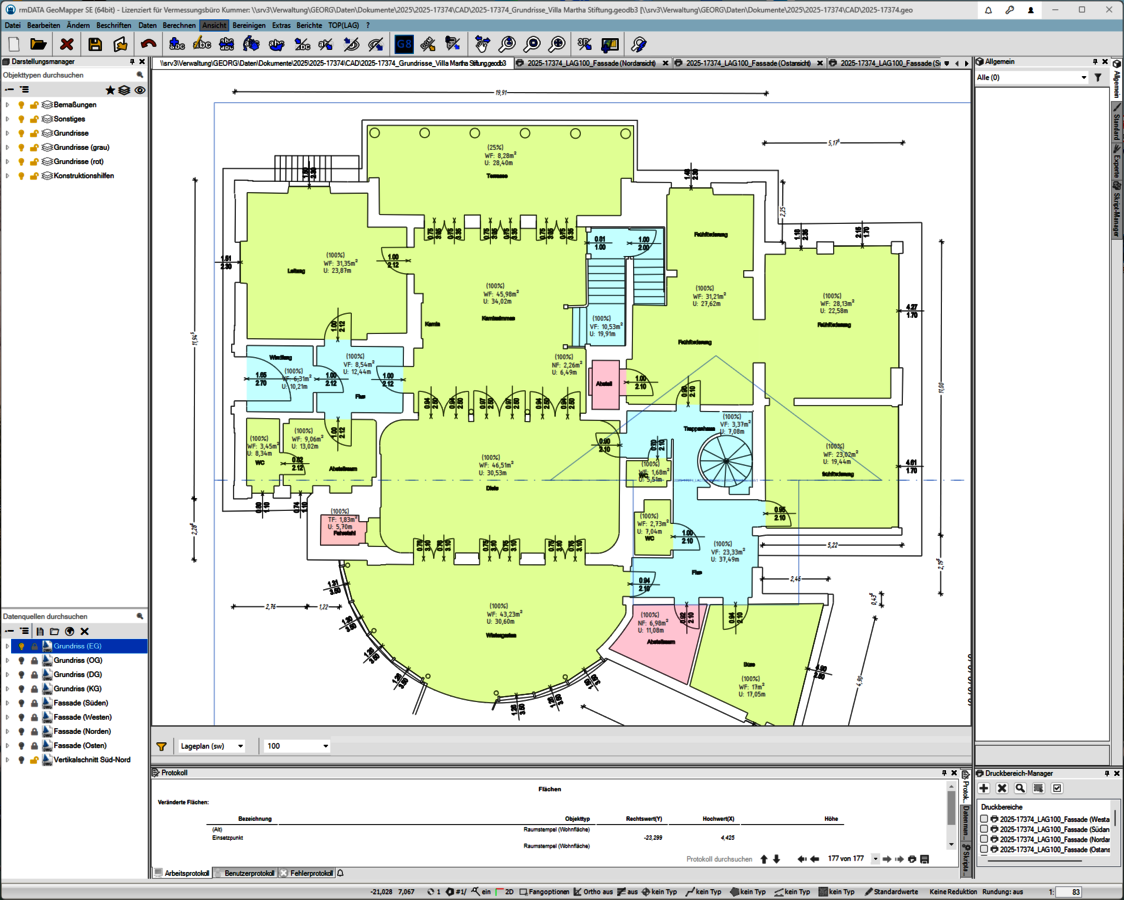Open the Berechnen menu
Image resolution: width=1124 pixels, height=900 pixels.
click(x=179, y=25)
